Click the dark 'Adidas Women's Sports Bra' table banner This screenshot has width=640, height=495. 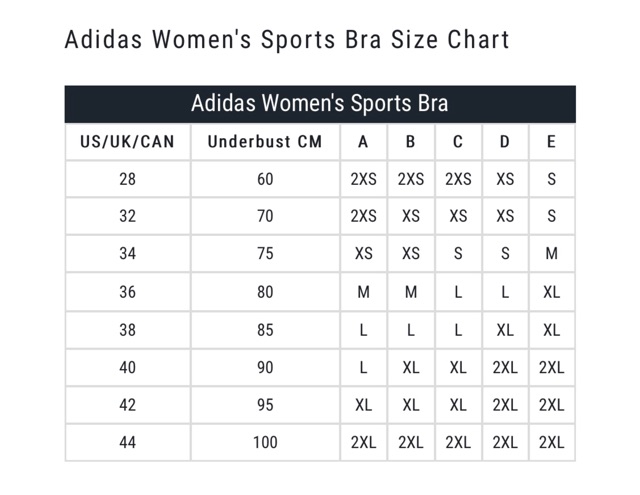click(320, 104)
